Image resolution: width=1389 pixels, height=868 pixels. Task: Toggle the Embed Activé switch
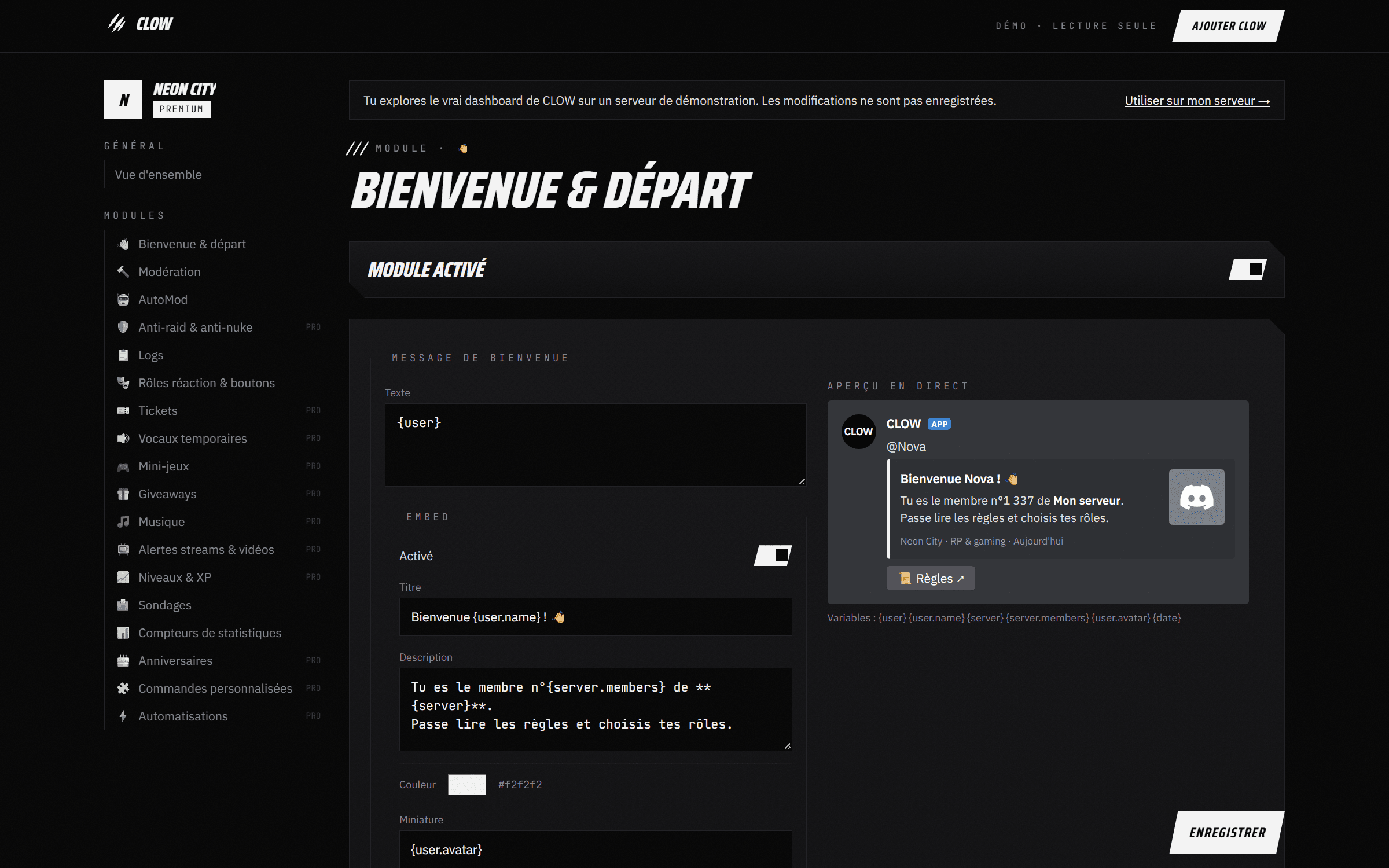tap(773, 556)
